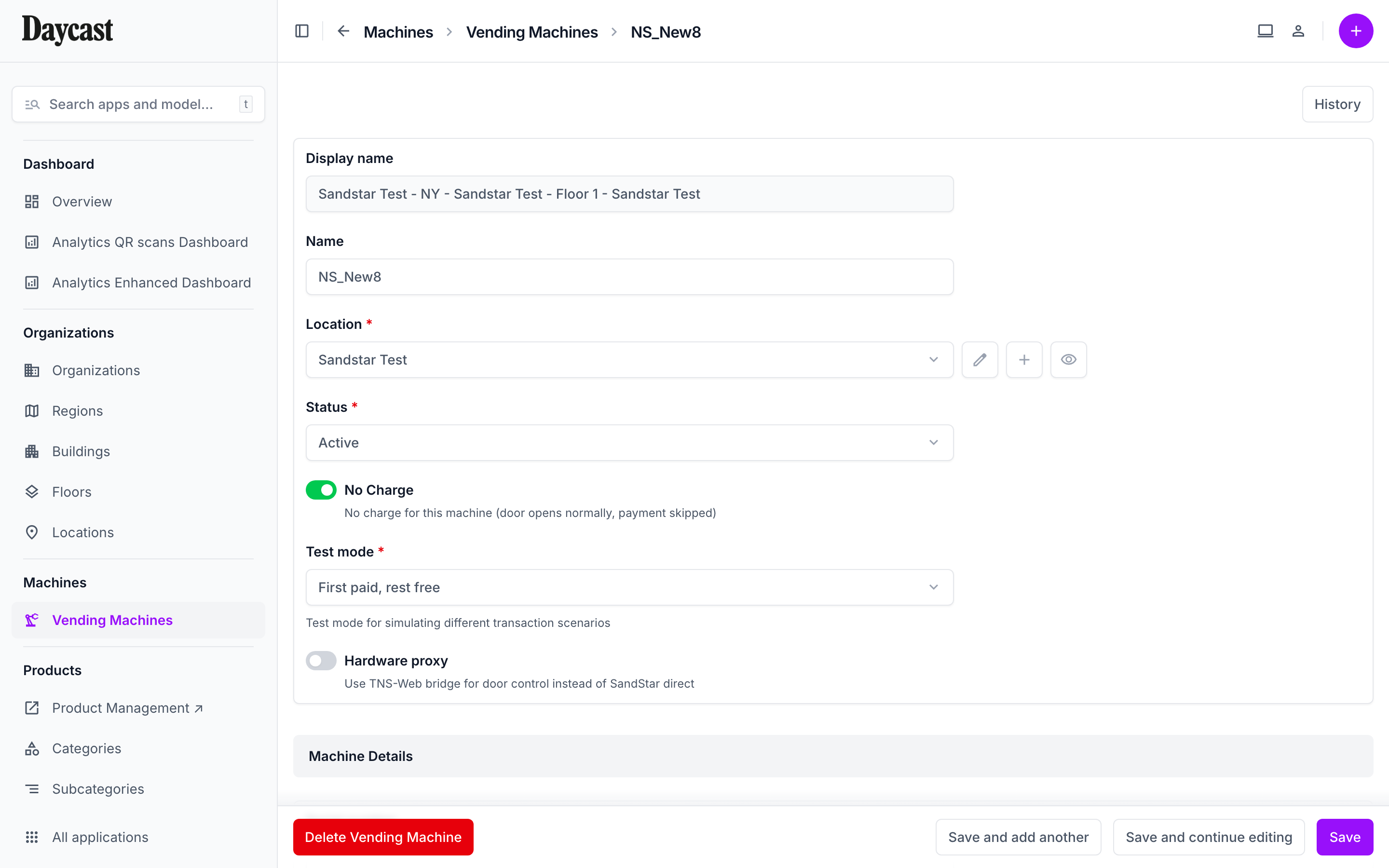Image resolution: width=1389 pixels, height=868 pixels.
Task: Open the History button
Action: tap(1337, 105)
